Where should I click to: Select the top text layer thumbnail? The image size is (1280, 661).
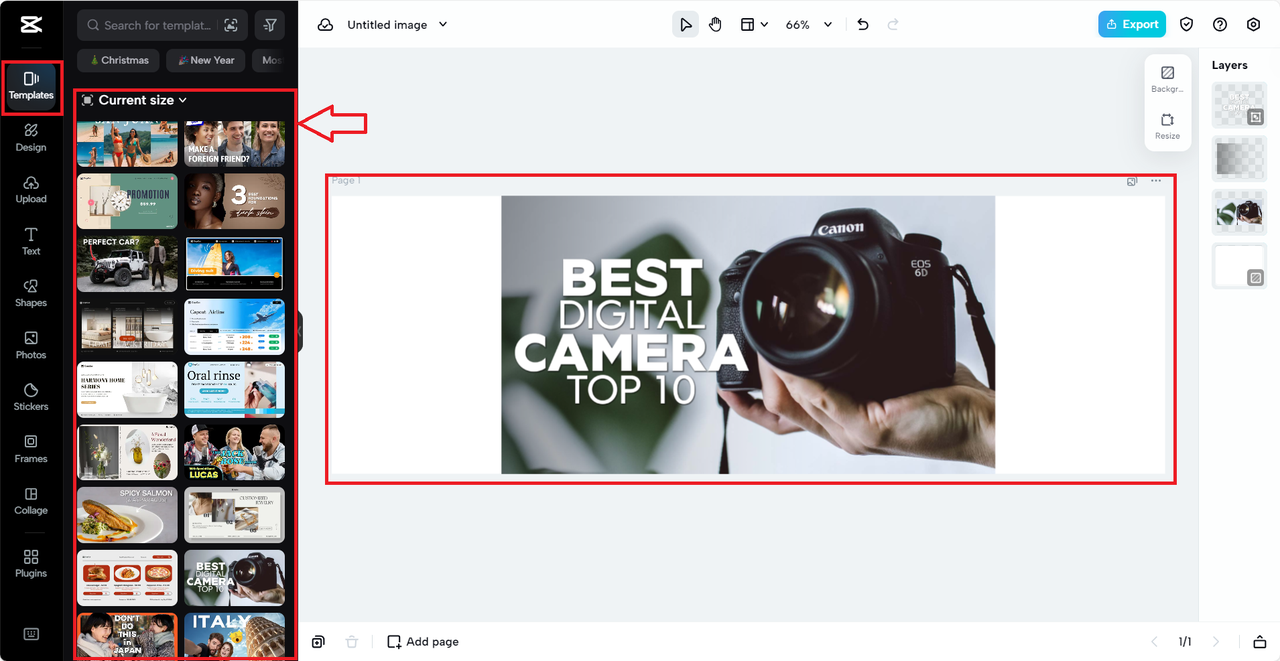[x=1239, y=105]
